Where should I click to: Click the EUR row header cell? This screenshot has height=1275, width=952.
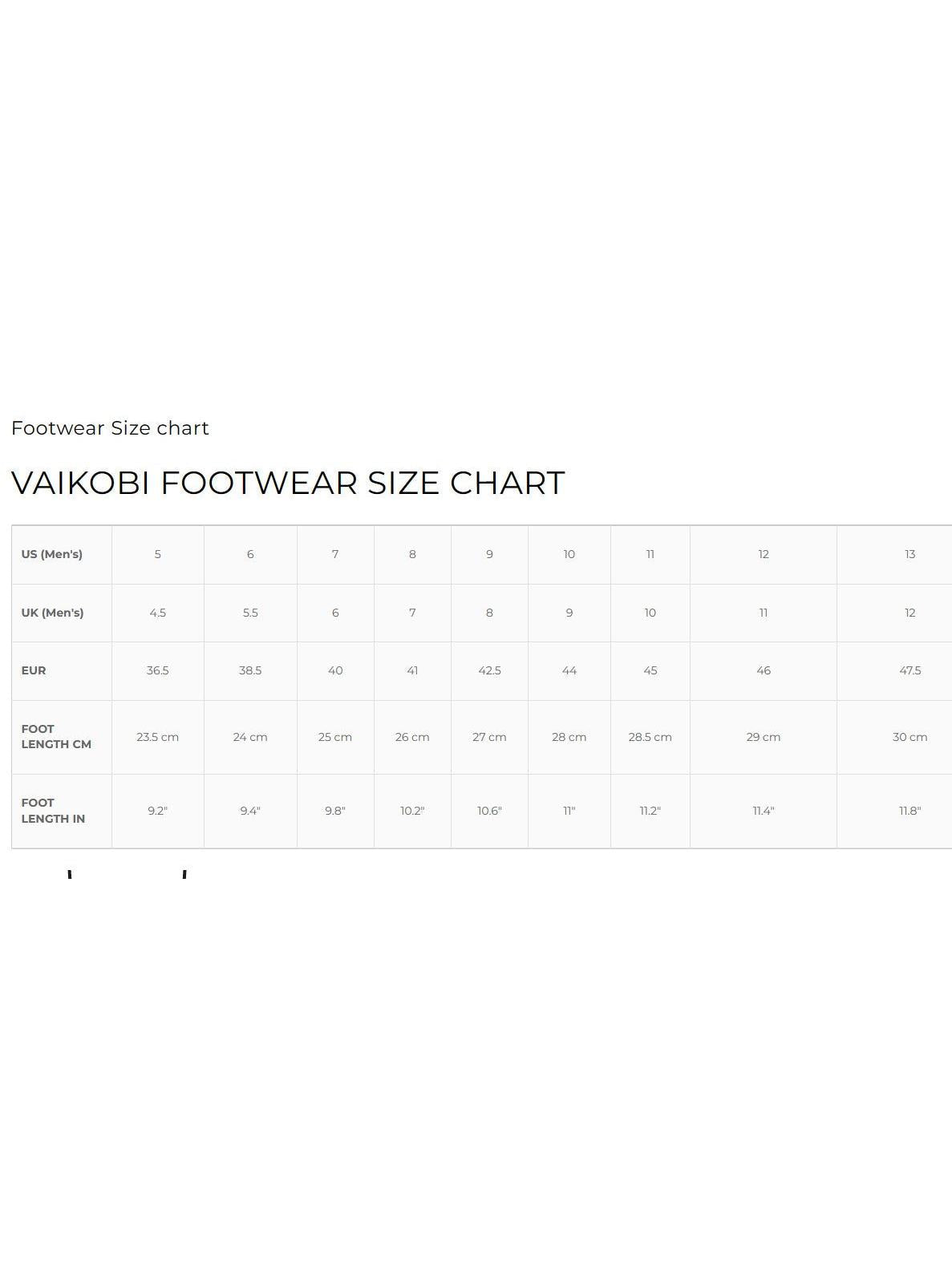click(x=34, y=670)
